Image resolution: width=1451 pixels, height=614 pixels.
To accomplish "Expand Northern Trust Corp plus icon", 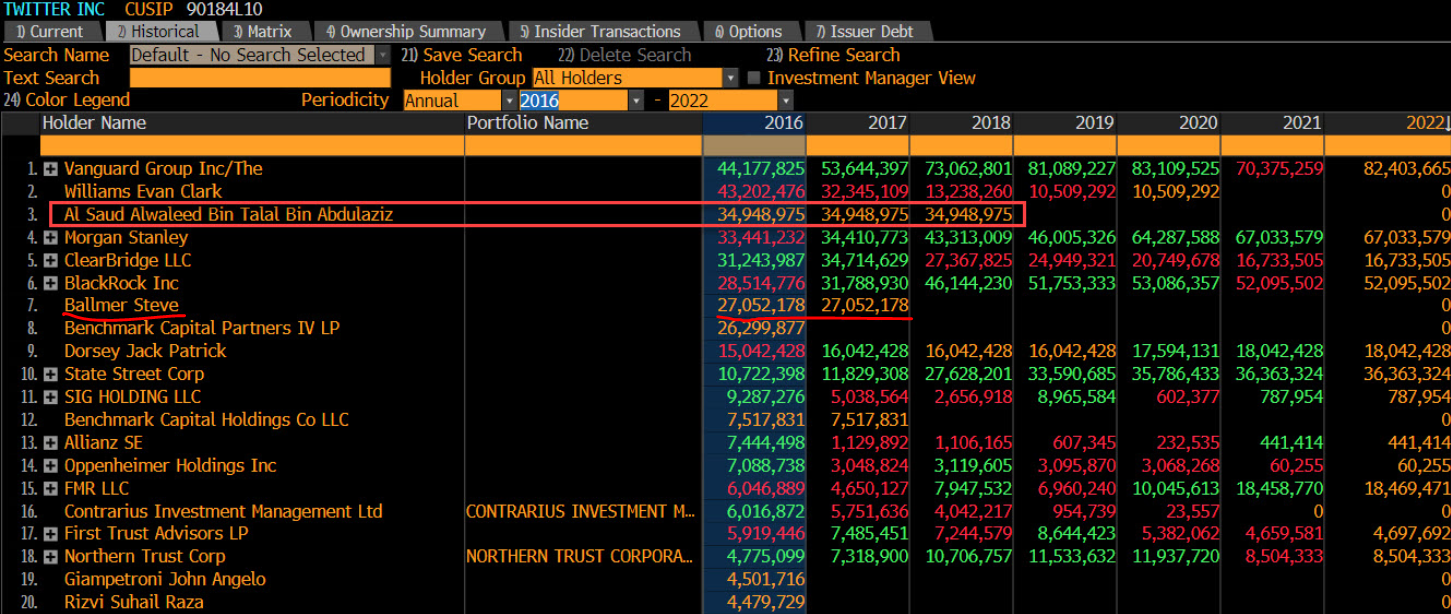I will (50, 557).
